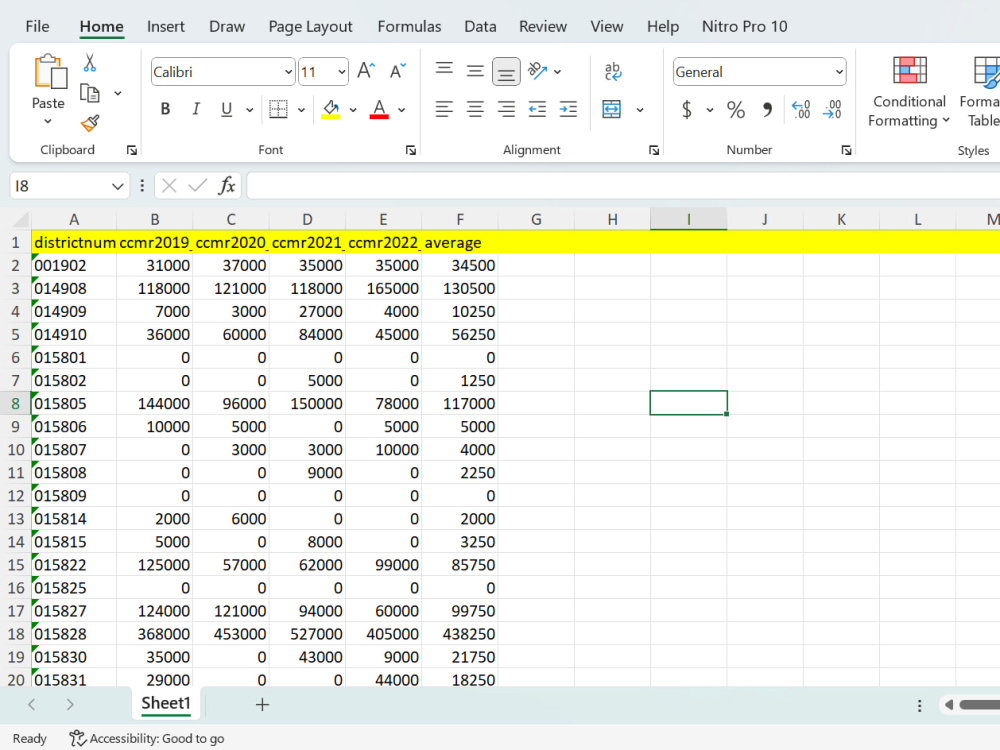
Task: Switch to the Page Layout tab
Action: [x=311, y=27]
